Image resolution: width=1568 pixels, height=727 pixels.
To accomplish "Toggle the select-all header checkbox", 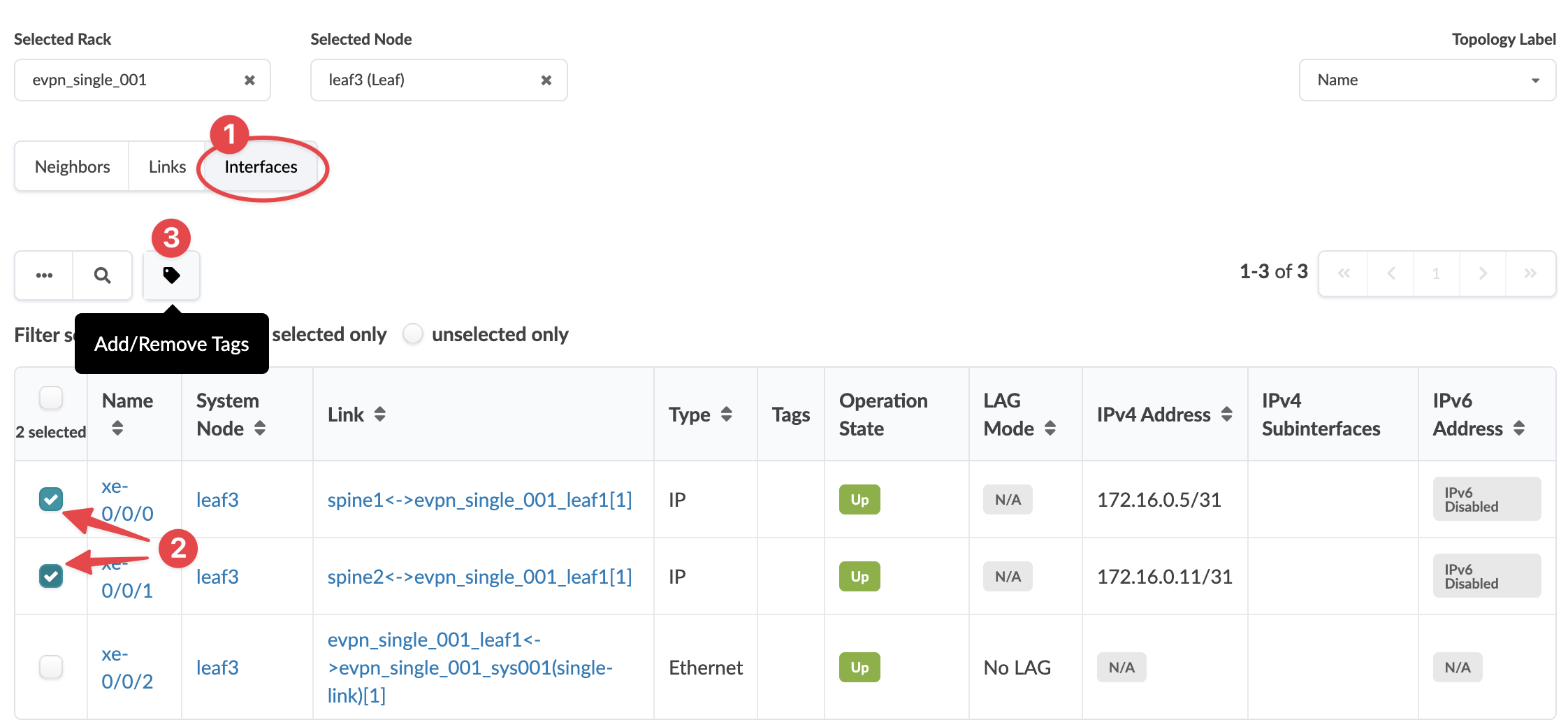I will click(51, 398).
